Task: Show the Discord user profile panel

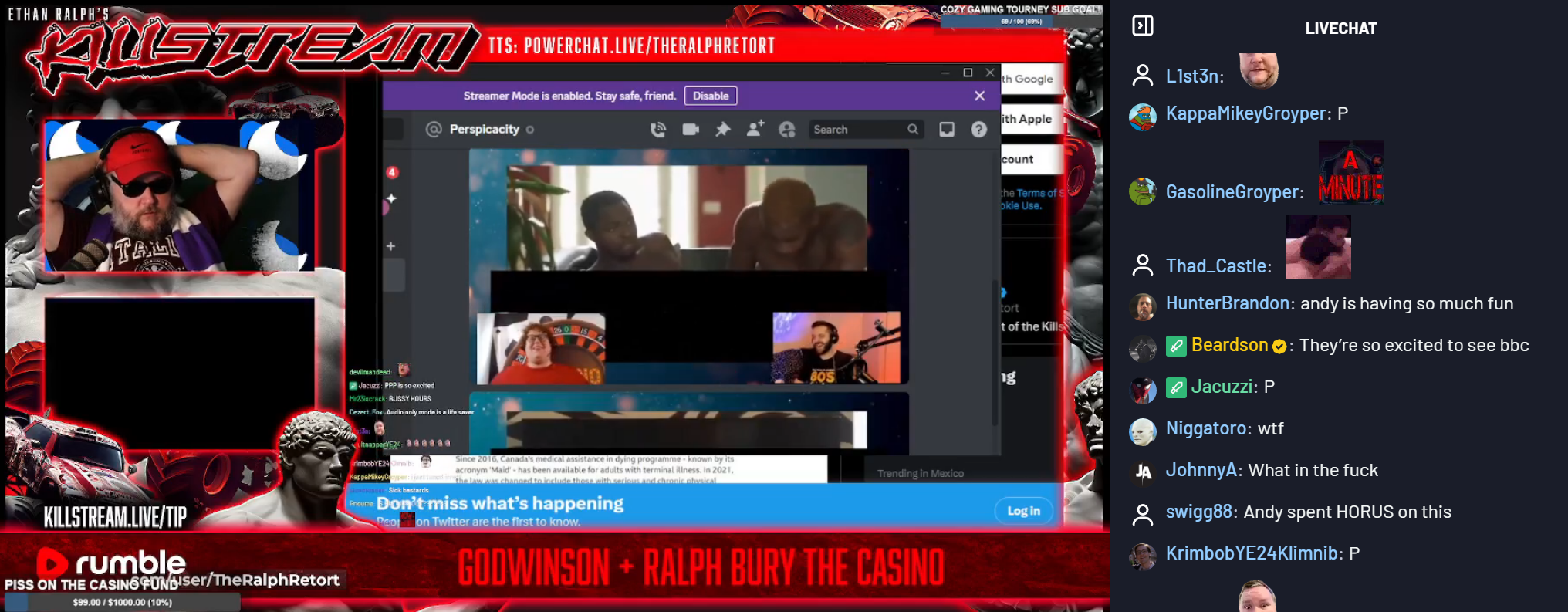Action: pos(787,130)
